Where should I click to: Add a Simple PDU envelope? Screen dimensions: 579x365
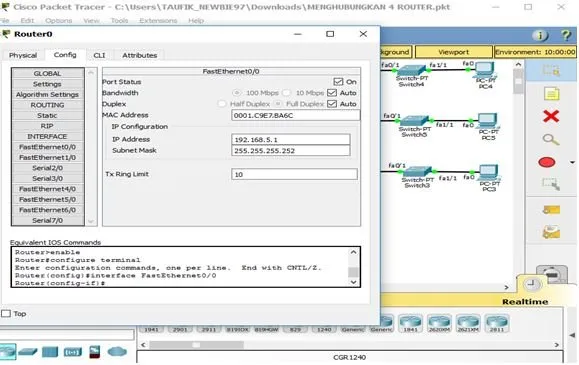(551, 210)
